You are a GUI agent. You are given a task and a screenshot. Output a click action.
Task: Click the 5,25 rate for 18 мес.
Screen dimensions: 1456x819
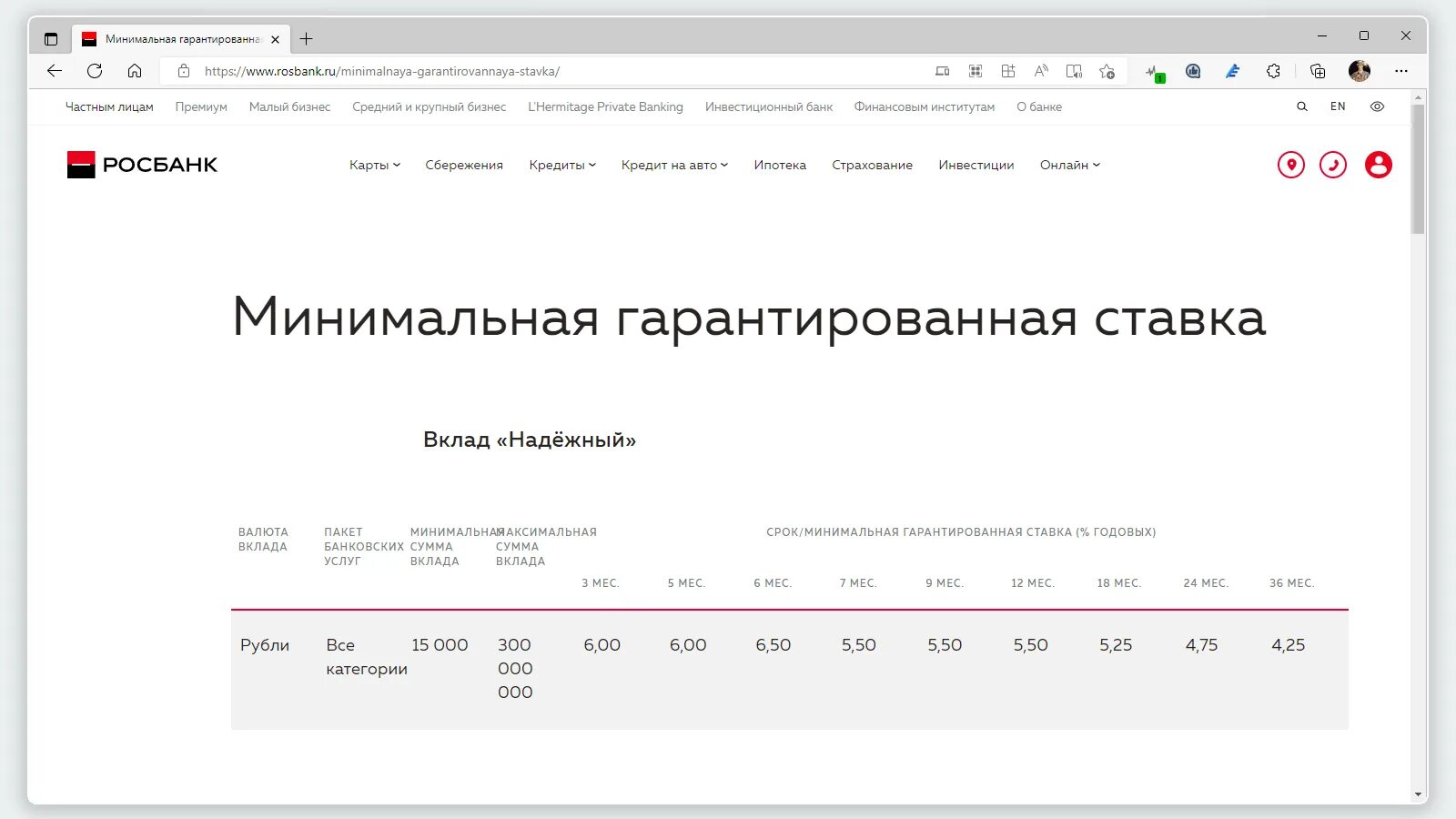pos(1116,645)
